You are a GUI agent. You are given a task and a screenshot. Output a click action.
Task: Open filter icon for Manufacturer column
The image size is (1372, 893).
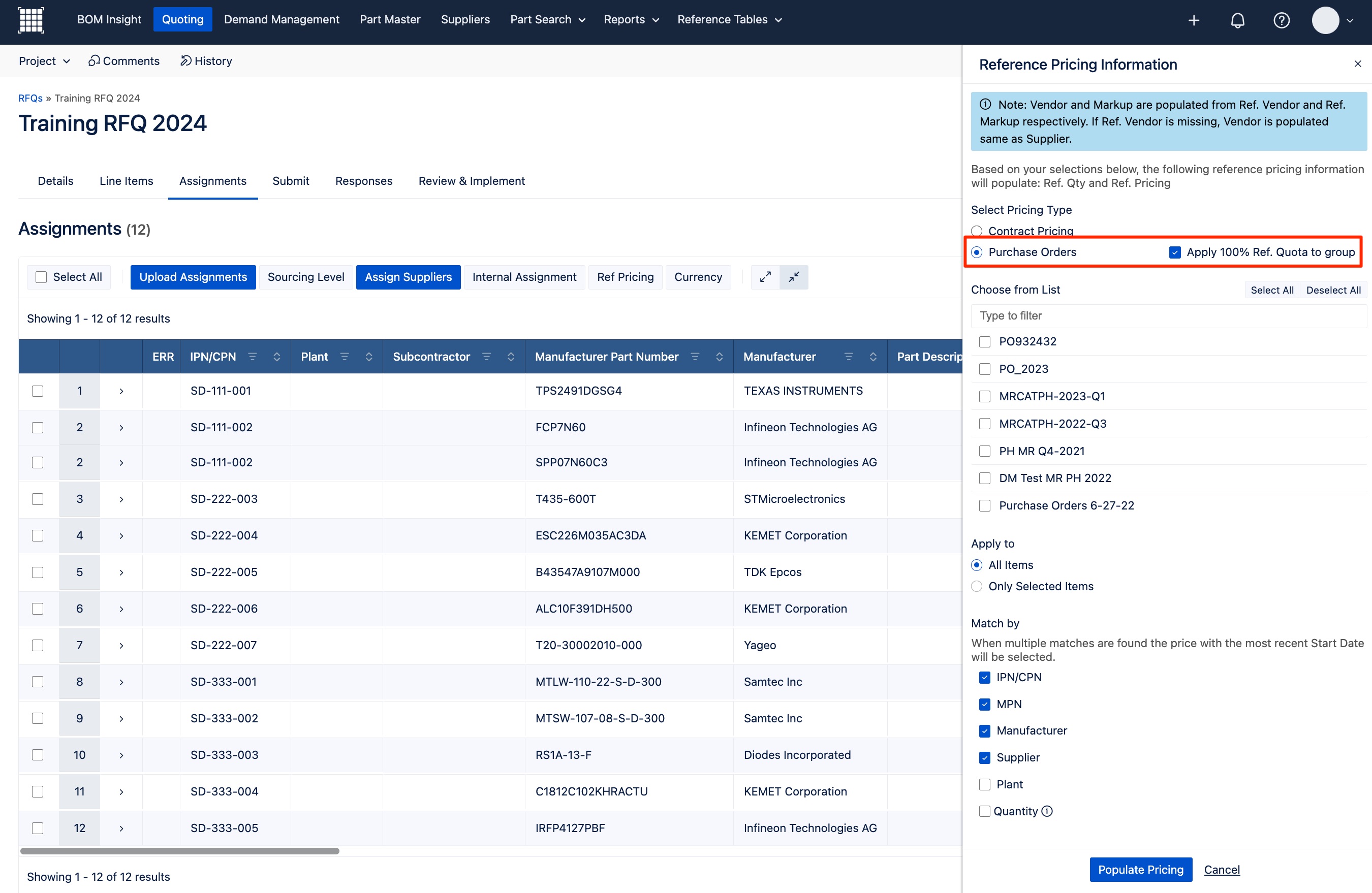(x=848, y=357)
